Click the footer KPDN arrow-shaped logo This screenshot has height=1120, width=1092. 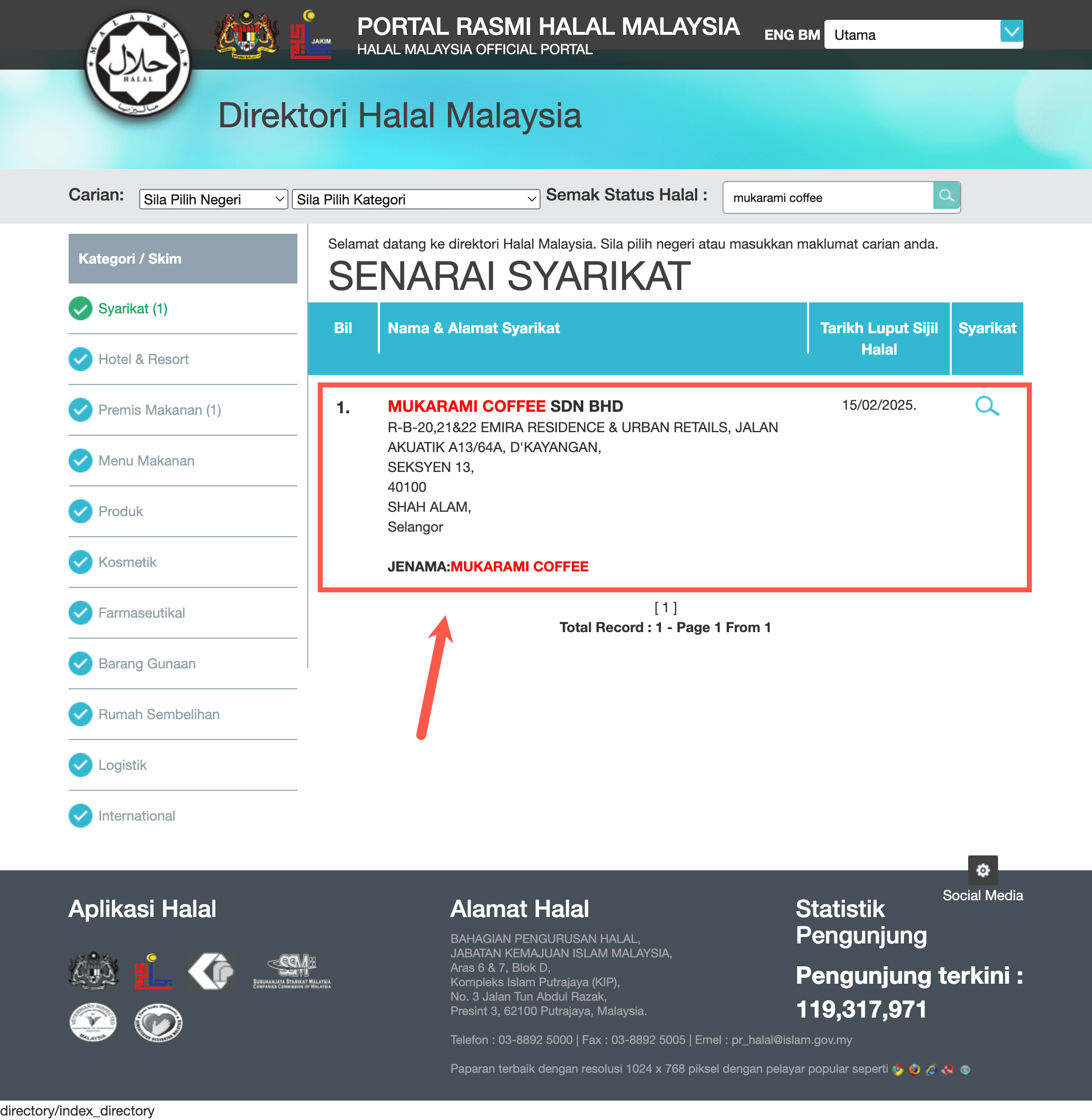click(212, 971)
